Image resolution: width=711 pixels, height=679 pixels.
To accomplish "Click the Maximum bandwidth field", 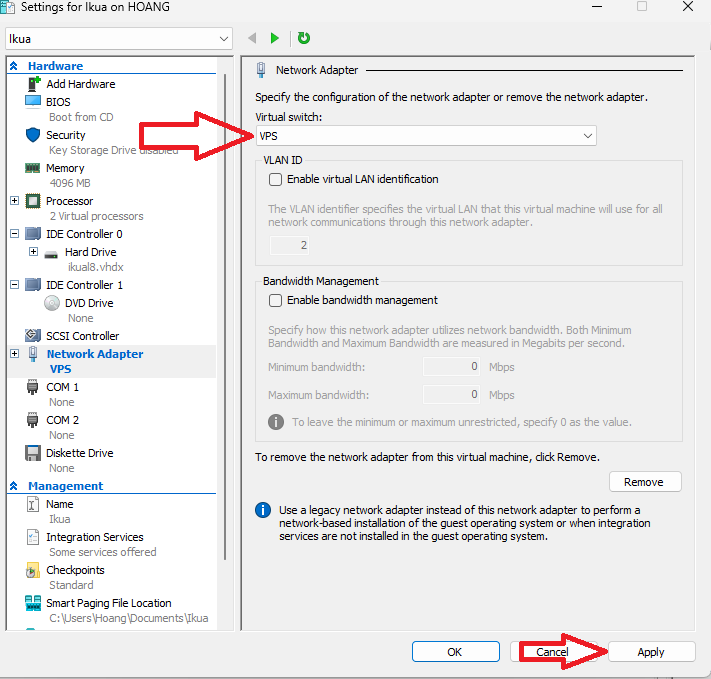I will tap(452, 395).
